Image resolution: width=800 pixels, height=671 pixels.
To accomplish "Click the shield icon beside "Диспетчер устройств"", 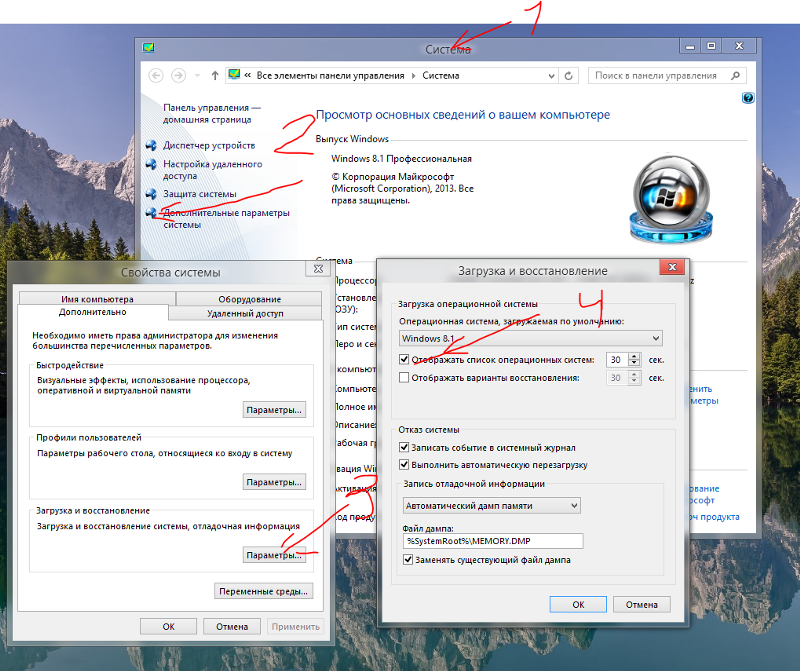I will coord(151,145).
